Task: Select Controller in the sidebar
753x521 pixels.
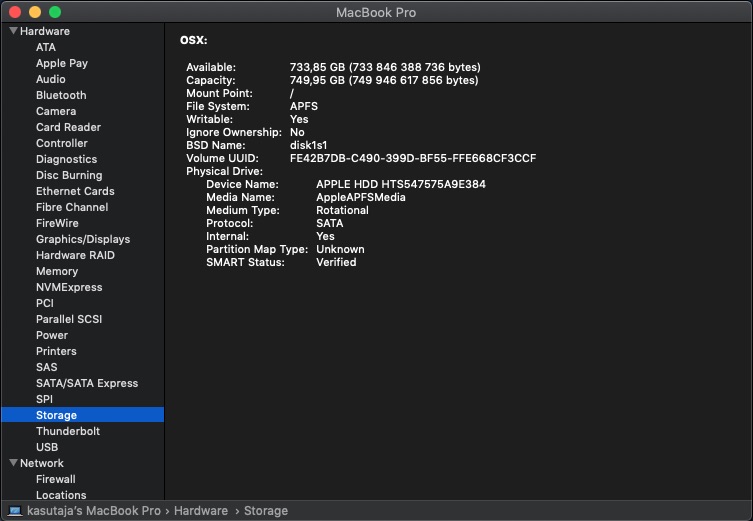Action: click(61, 143)
